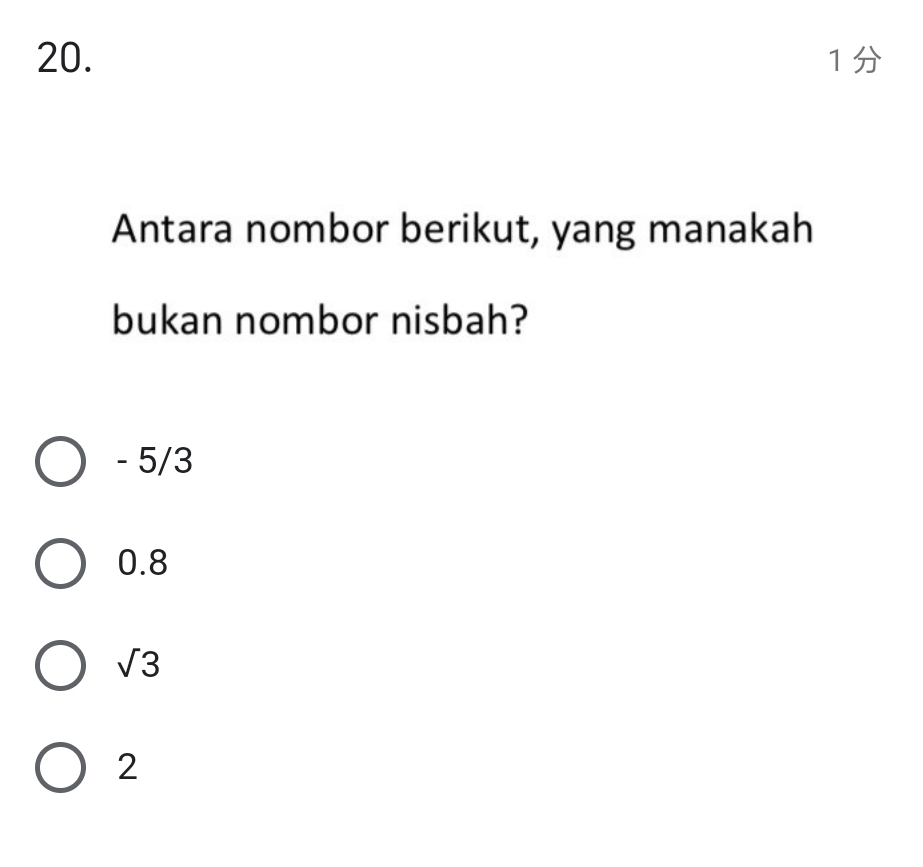Click the 分 character beside the score
This screenshot has width=923, height=867.
pyautogui.click(x=867, y=62)
